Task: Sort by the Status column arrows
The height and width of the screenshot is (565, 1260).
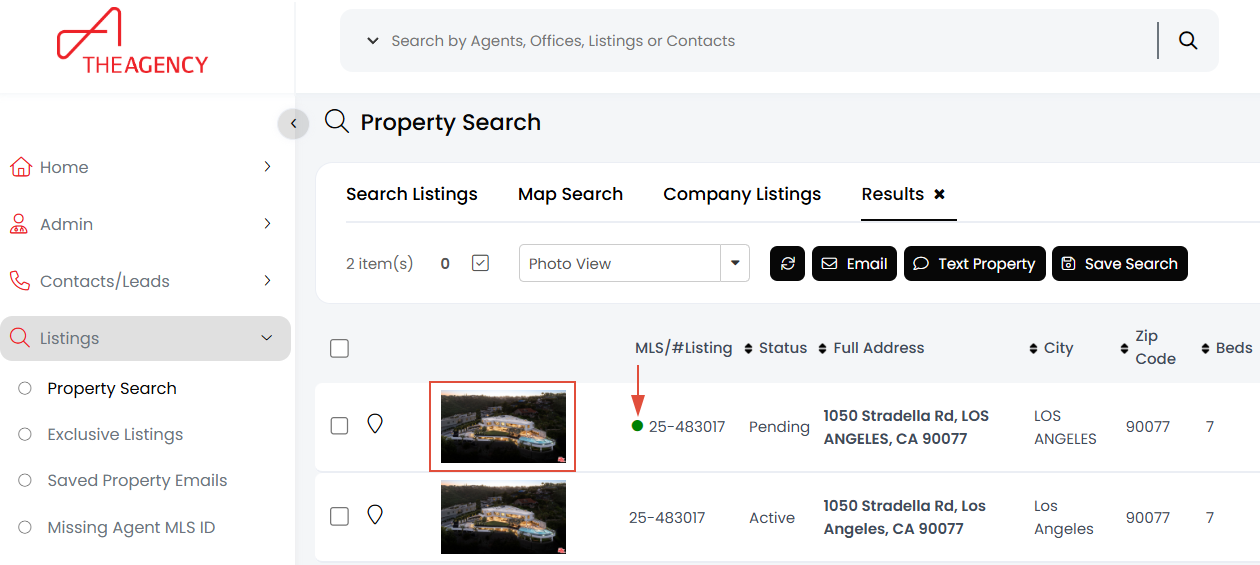Action: [x=749, y=348]
